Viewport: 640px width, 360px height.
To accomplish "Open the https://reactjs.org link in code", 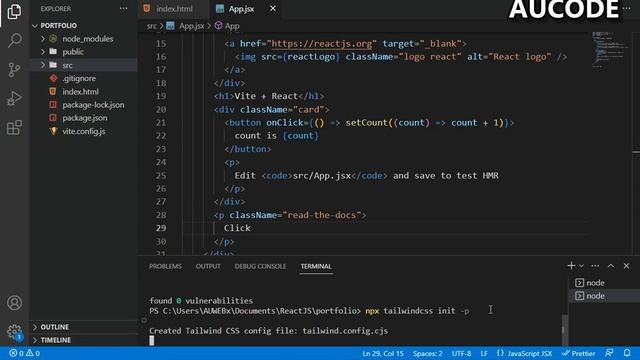I will point(321,44).
